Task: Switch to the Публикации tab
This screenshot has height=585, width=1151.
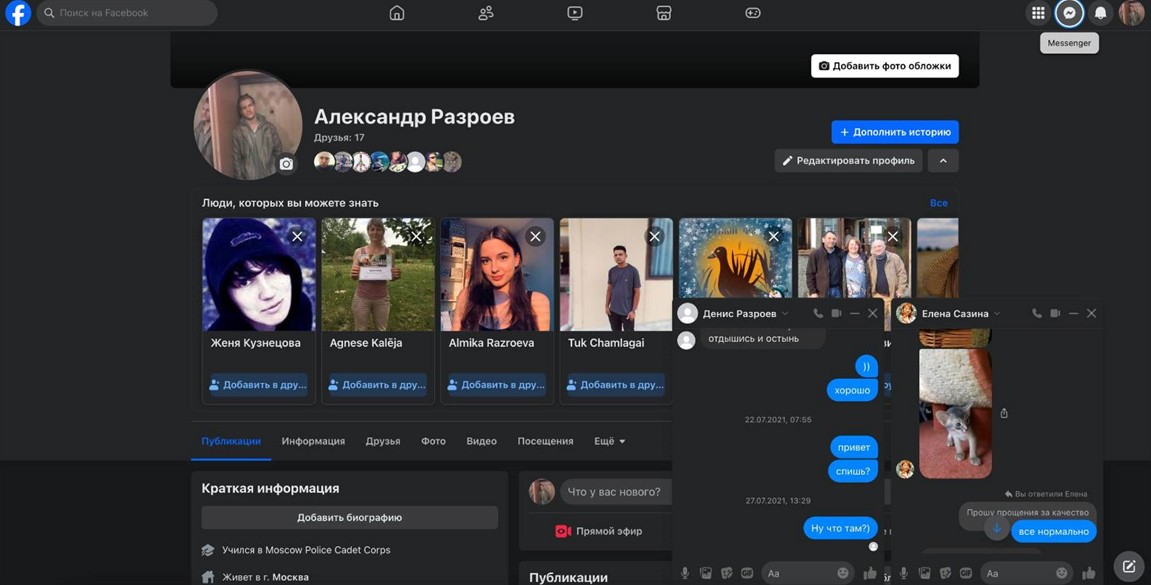Action: [230, 441]
